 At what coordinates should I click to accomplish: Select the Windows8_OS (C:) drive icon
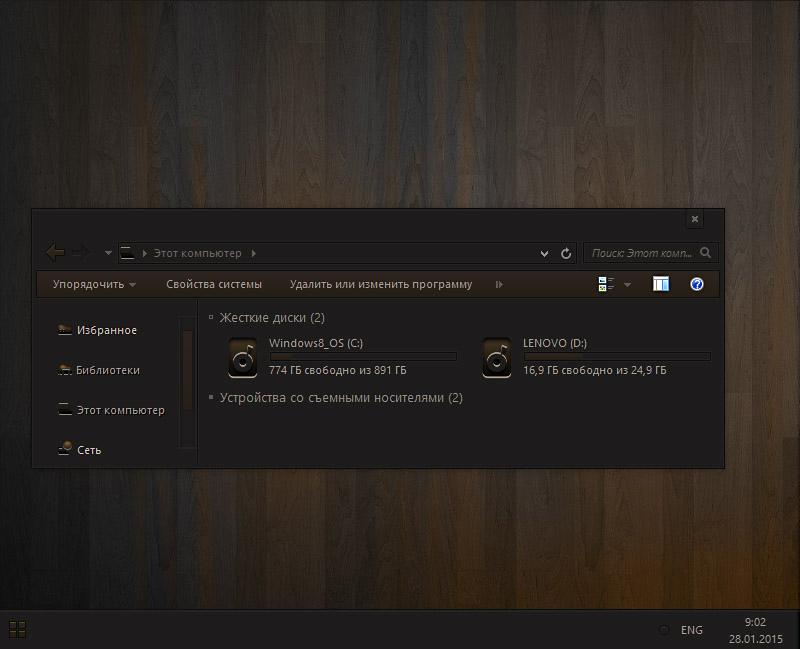tap(243, 358)
